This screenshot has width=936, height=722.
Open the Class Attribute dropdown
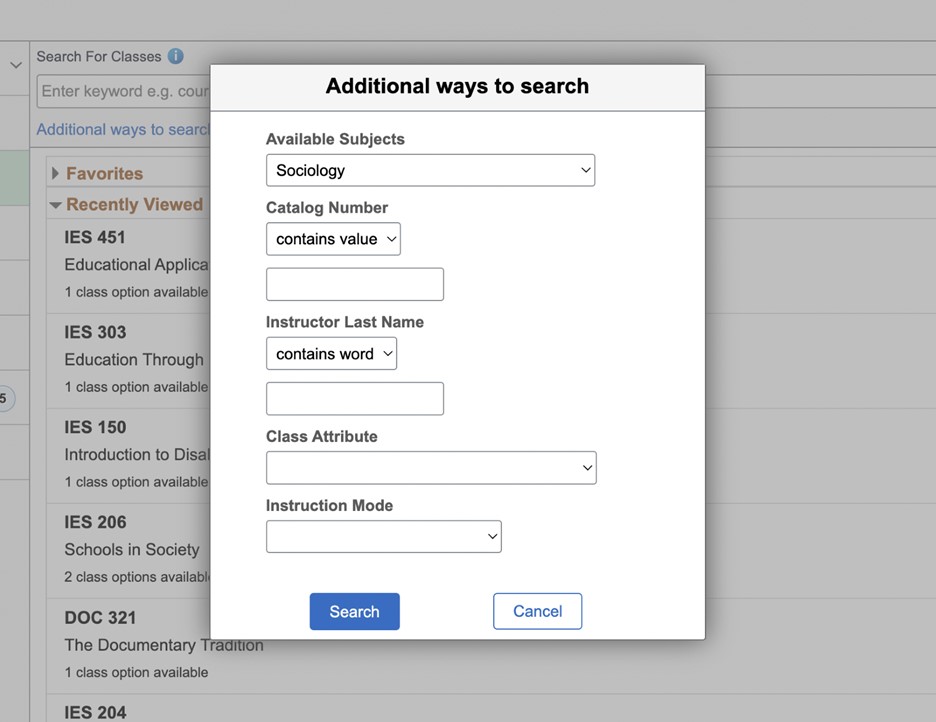[431, 468]
